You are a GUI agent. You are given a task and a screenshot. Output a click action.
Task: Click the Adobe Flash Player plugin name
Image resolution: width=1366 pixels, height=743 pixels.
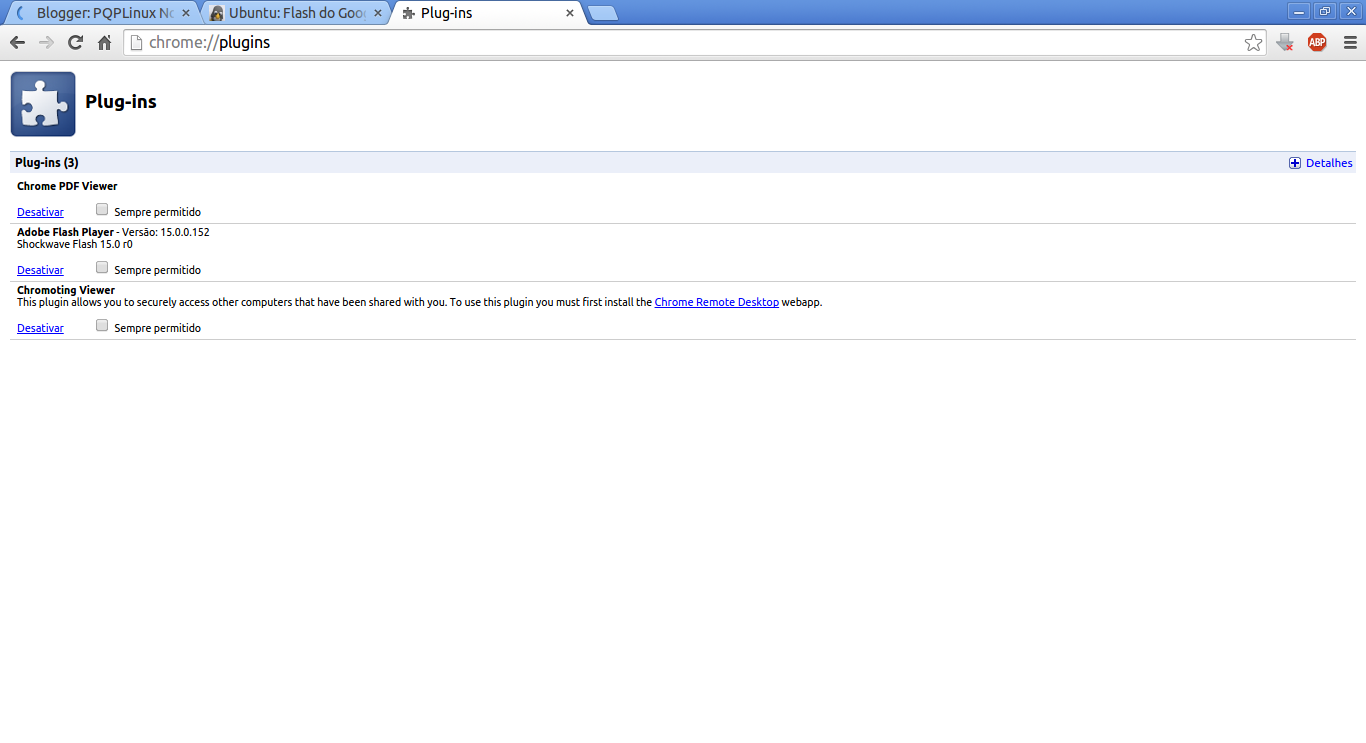pos(65,232)
